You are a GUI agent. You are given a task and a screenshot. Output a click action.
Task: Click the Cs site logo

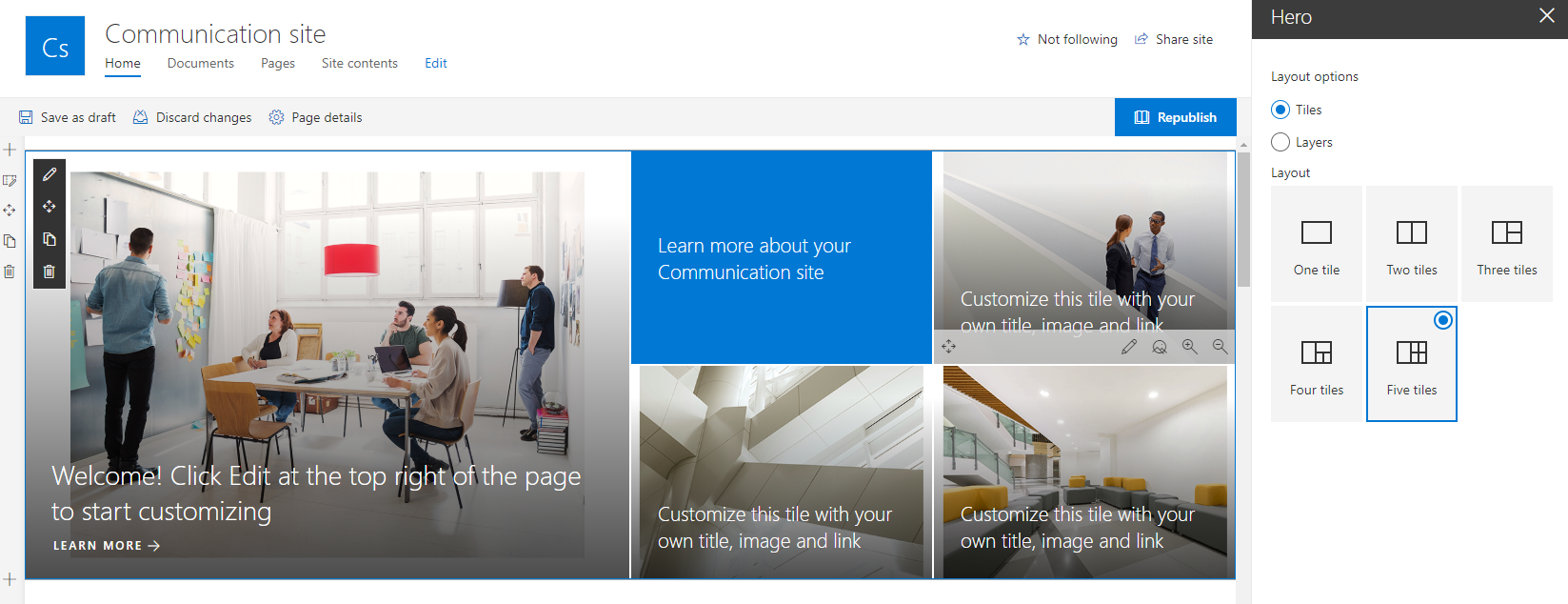click(x=55, y=46)
